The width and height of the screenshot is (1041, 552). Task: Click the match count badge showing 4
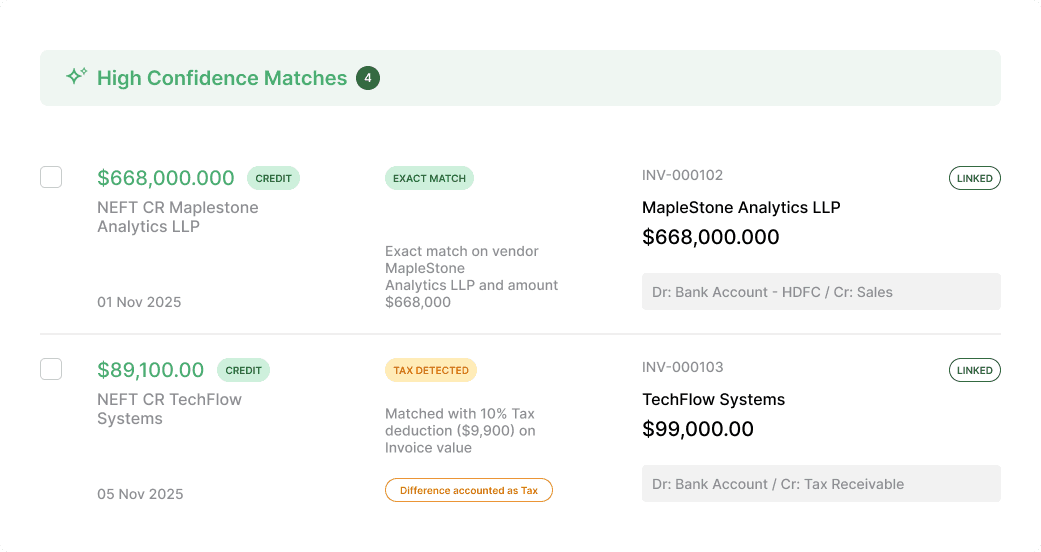pyautogui.click(x=368, y=78)
